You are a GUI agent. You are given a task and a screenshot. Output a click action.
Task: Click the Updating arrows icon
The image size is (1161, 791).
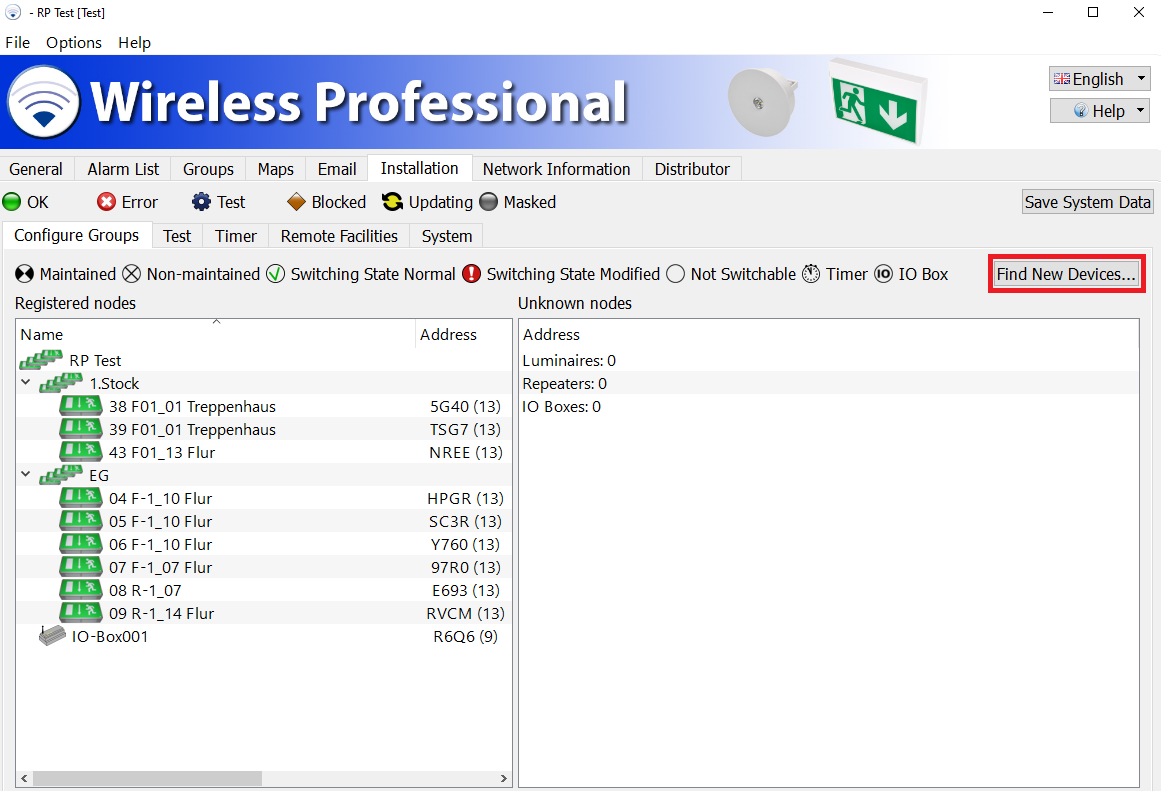392,201
